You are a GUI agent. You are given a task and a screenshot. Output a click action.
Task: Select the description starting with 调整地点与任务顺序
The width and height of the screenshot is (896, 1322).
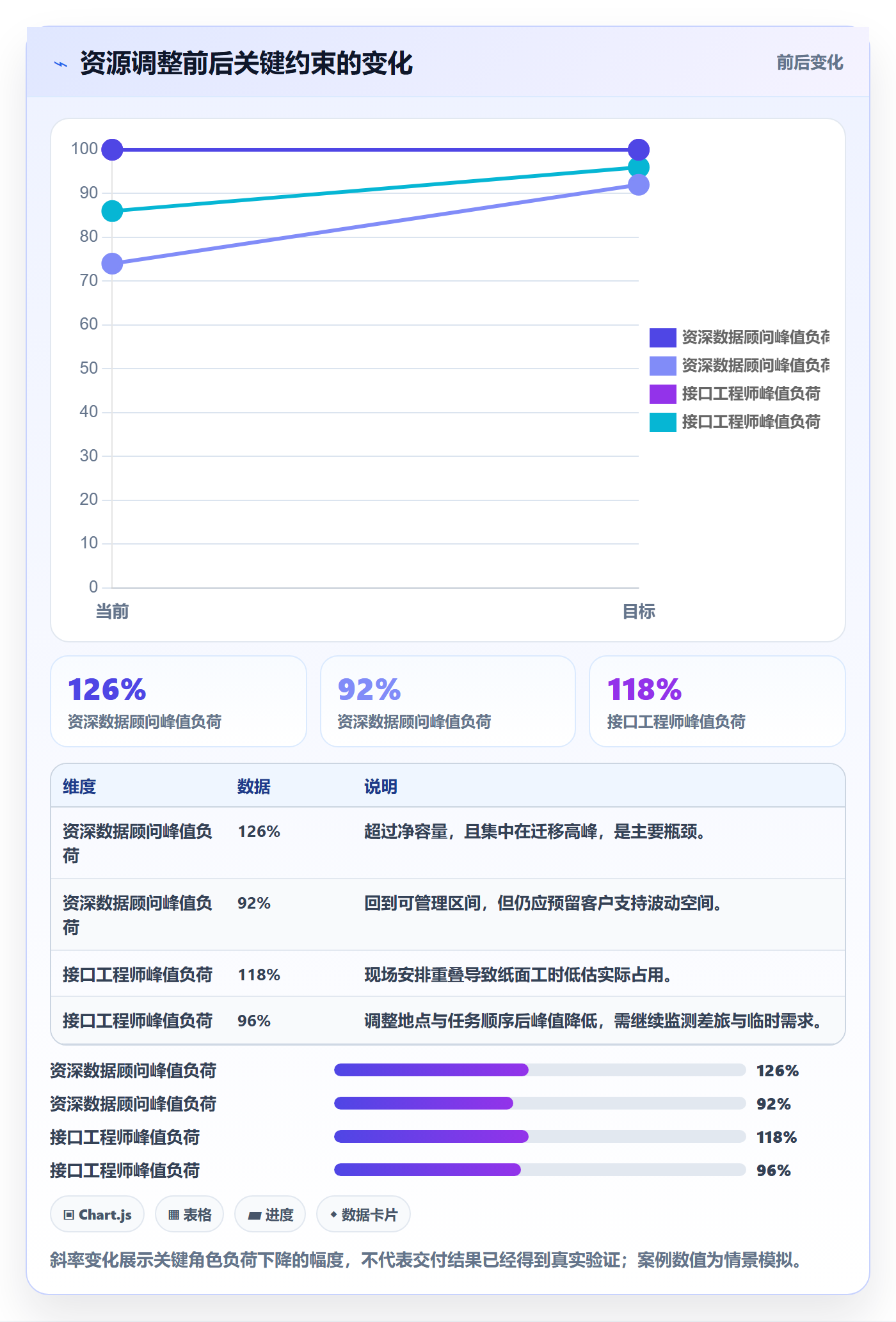point(593,1021)
